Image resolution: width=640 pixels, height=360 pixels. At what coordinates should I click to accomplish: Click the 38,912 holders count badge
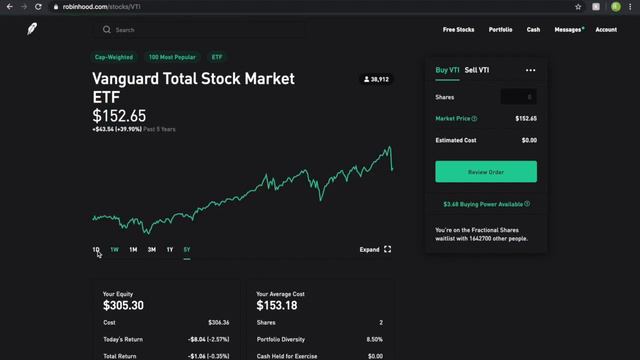376,79
